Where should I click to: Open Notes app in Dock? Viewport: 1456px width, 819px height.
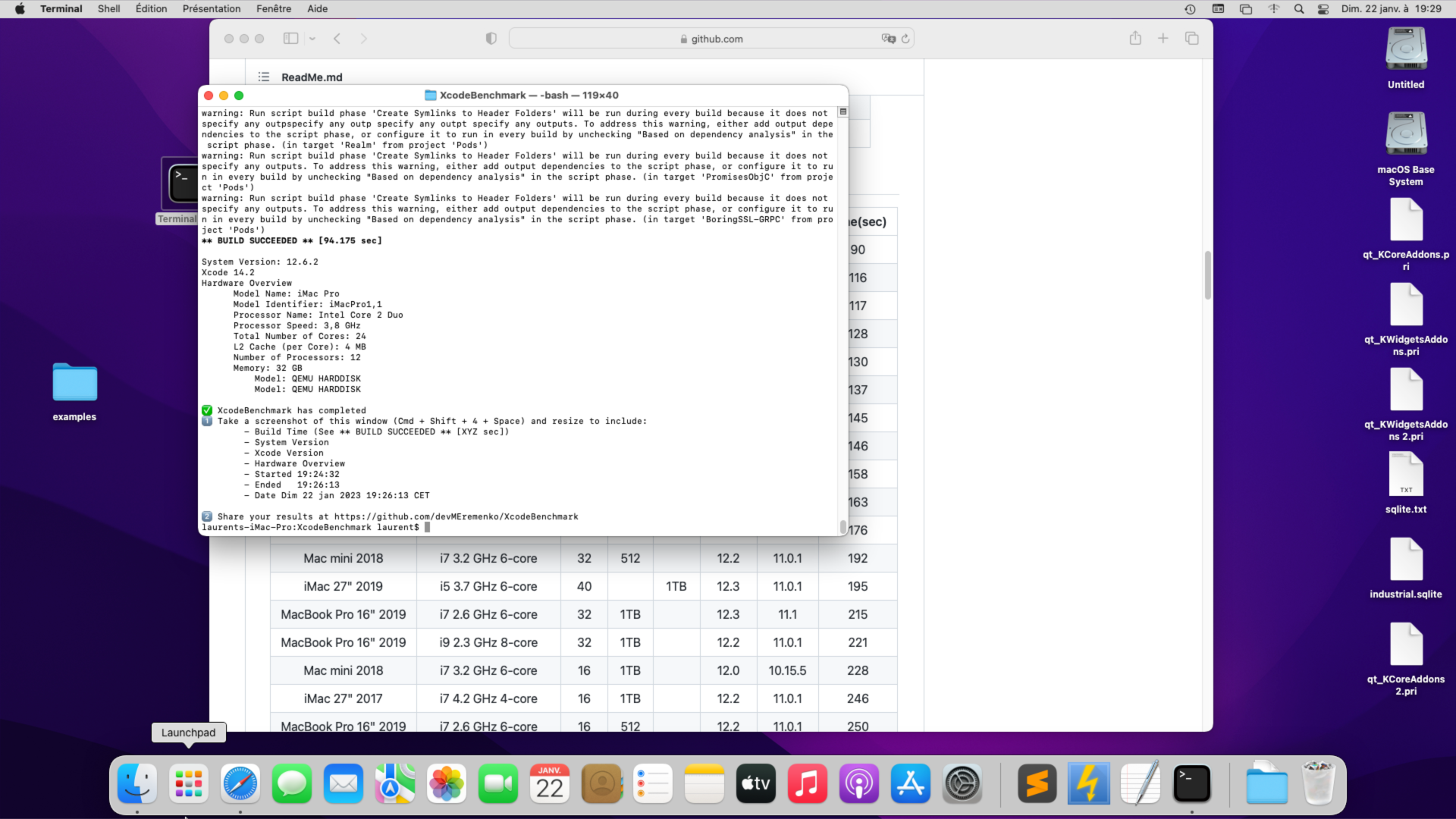704,783
